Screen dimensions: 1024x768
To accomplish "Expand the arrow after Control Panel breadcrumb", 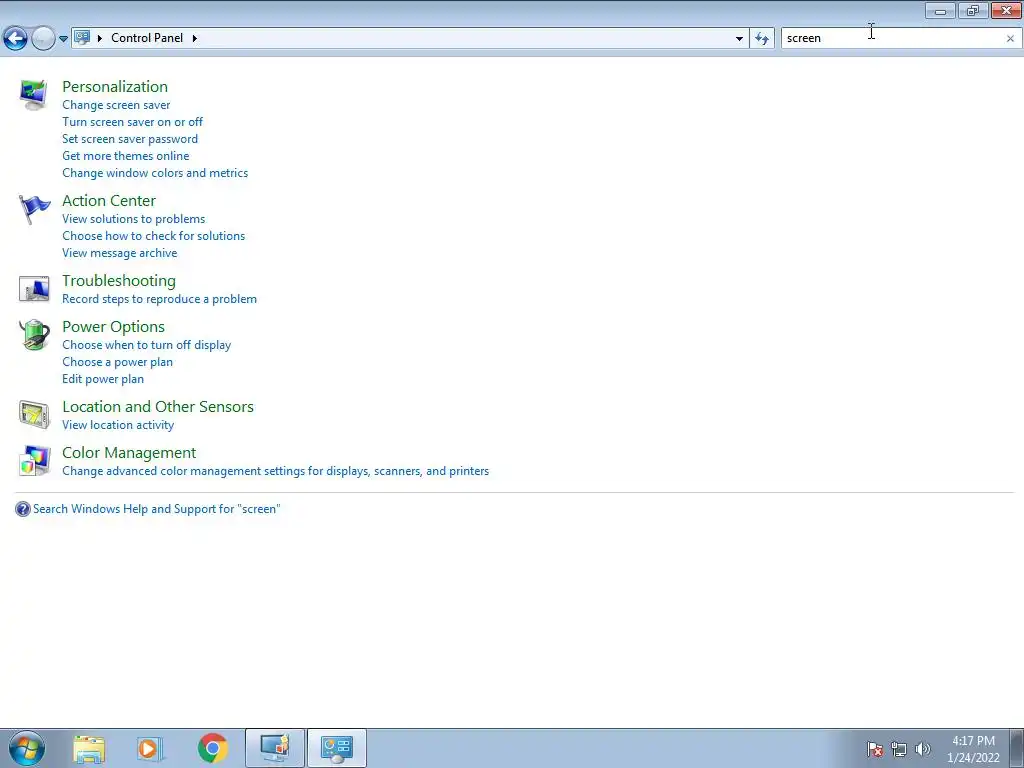I will coord(195,38).
